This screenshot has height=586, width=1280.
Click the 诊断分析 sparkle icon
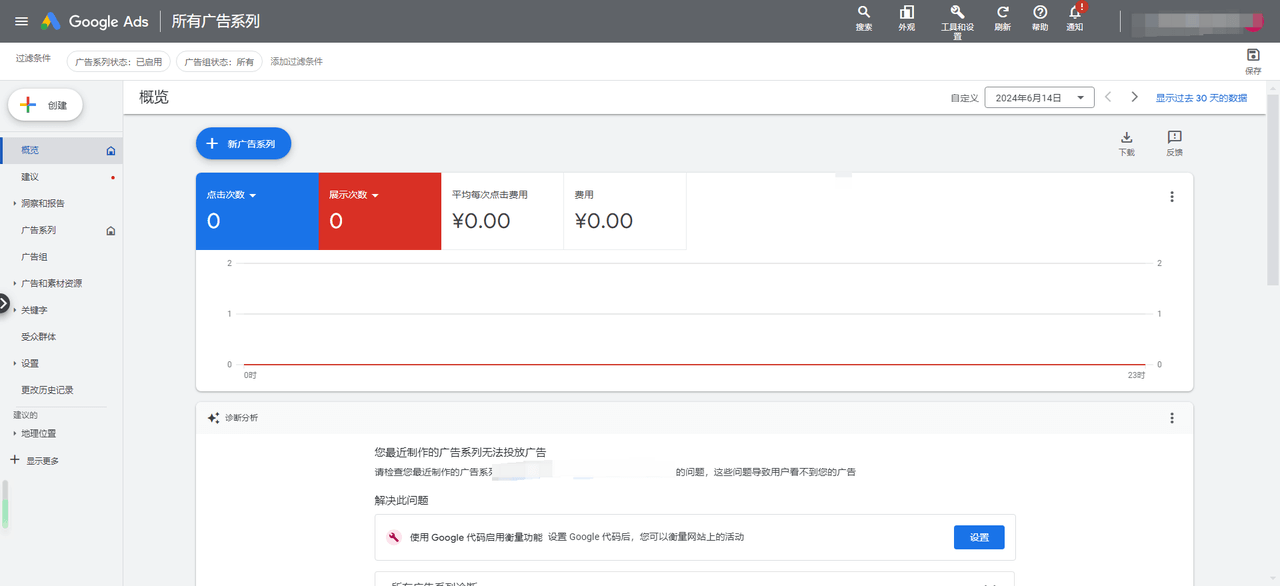213,418
